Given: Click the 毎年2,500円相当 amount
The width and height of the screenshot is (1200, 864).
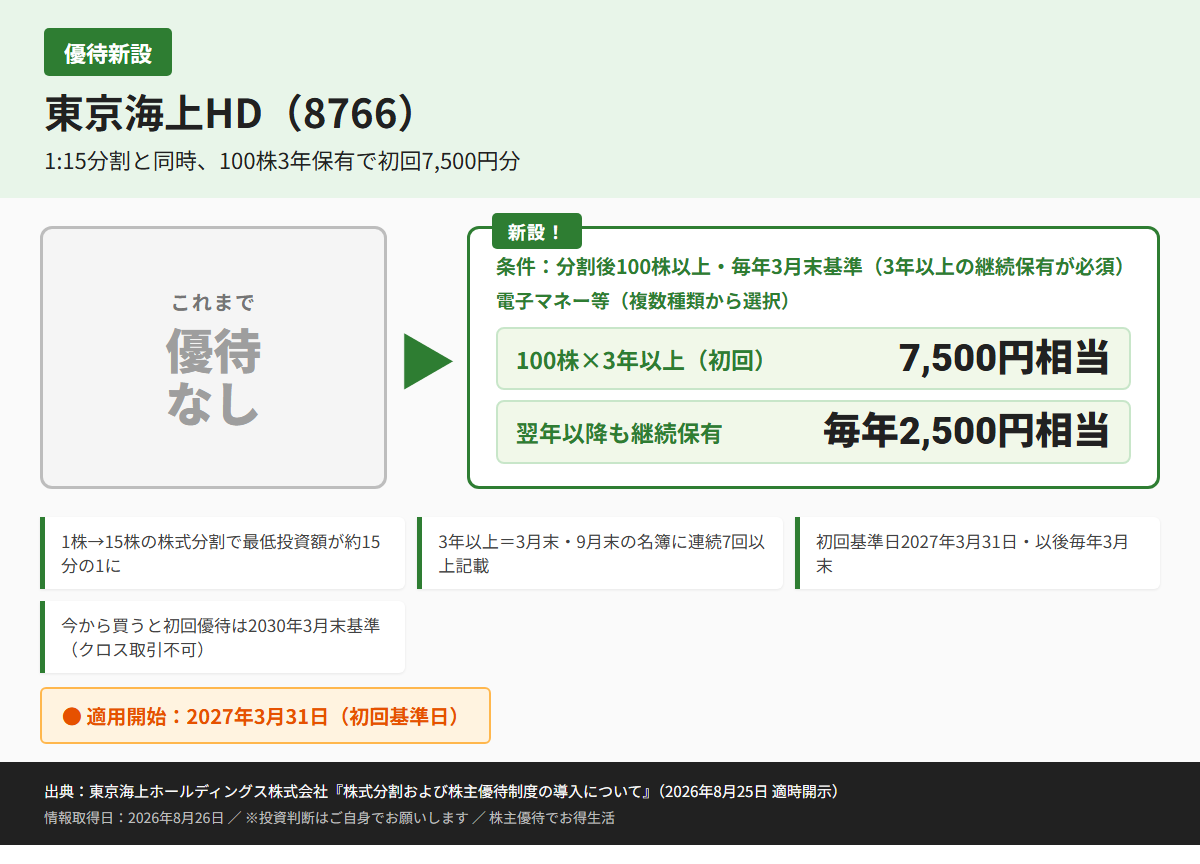Looking at the screenshot, I should coord(967,431).
